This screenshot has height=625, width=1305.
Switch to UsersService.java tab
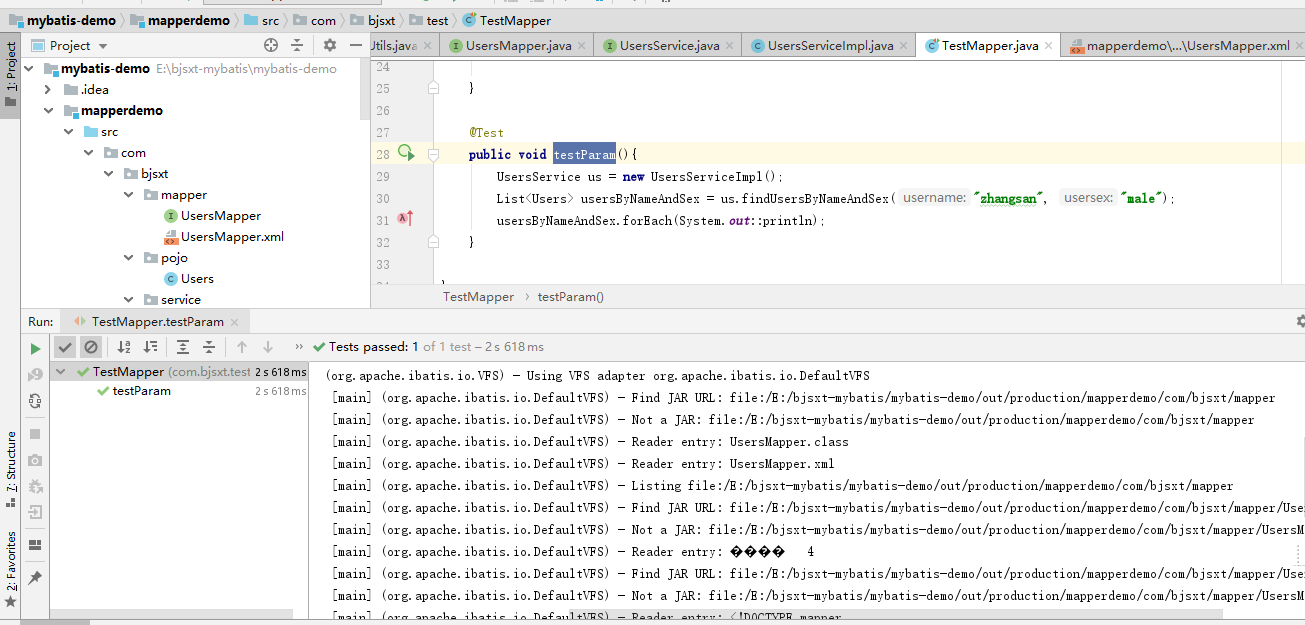click(669, 46)
